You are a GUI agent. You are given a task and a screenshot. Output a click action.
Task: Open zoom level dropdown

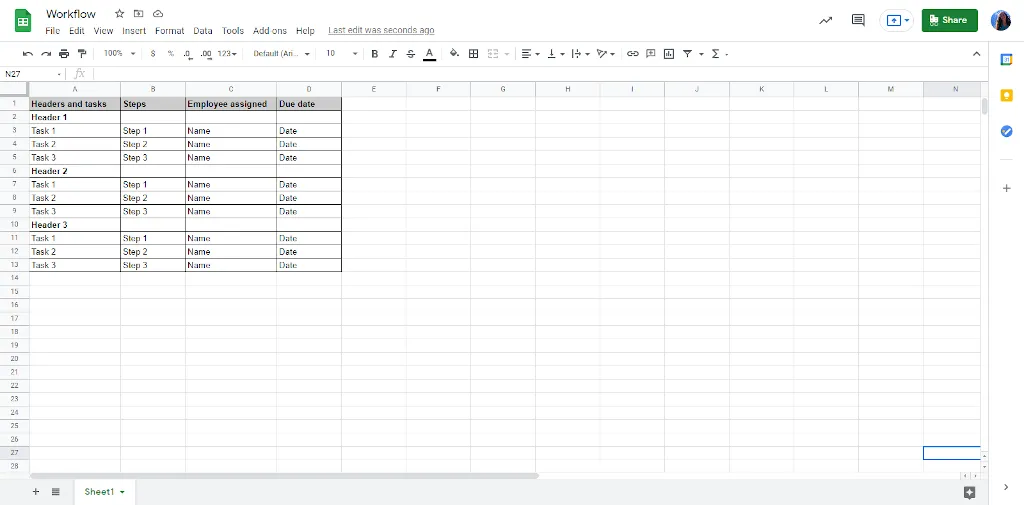click(120, 54)
